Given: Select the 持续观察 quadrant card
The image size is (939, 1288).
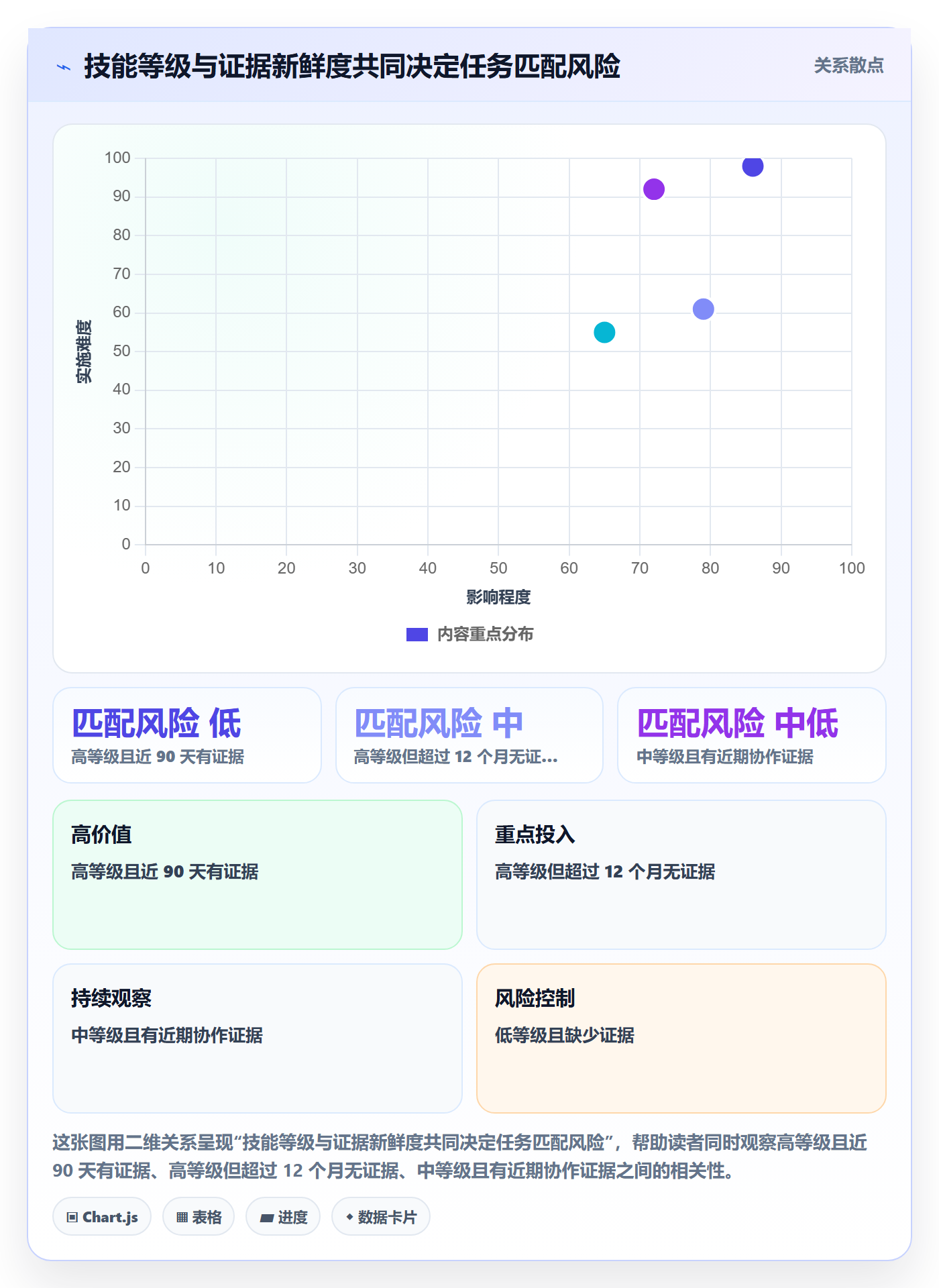Looking at the screenshot, I should [258, 1038].
